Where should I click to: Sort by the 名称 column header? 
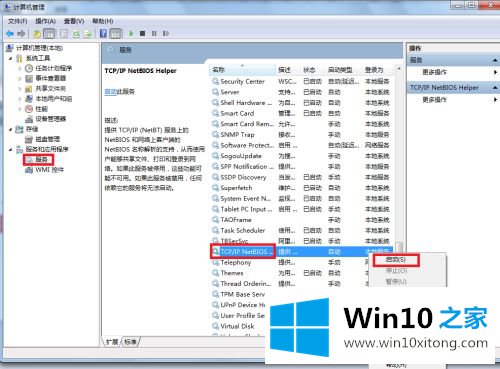pyautogui.click(x=243, y=70)
